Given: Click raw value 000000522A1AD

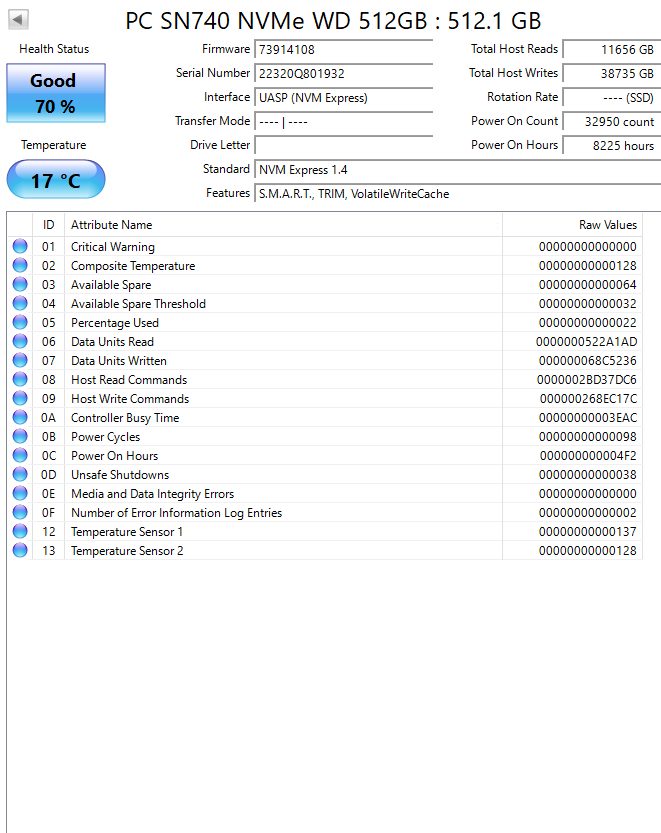Looking at the screenshot, I should coord(587,342).
